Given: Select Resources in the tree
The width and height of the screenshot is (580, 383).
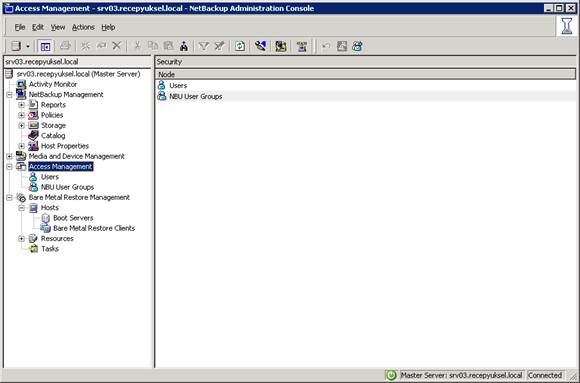Looking at the screenshot, I should (x=57, y=239).
